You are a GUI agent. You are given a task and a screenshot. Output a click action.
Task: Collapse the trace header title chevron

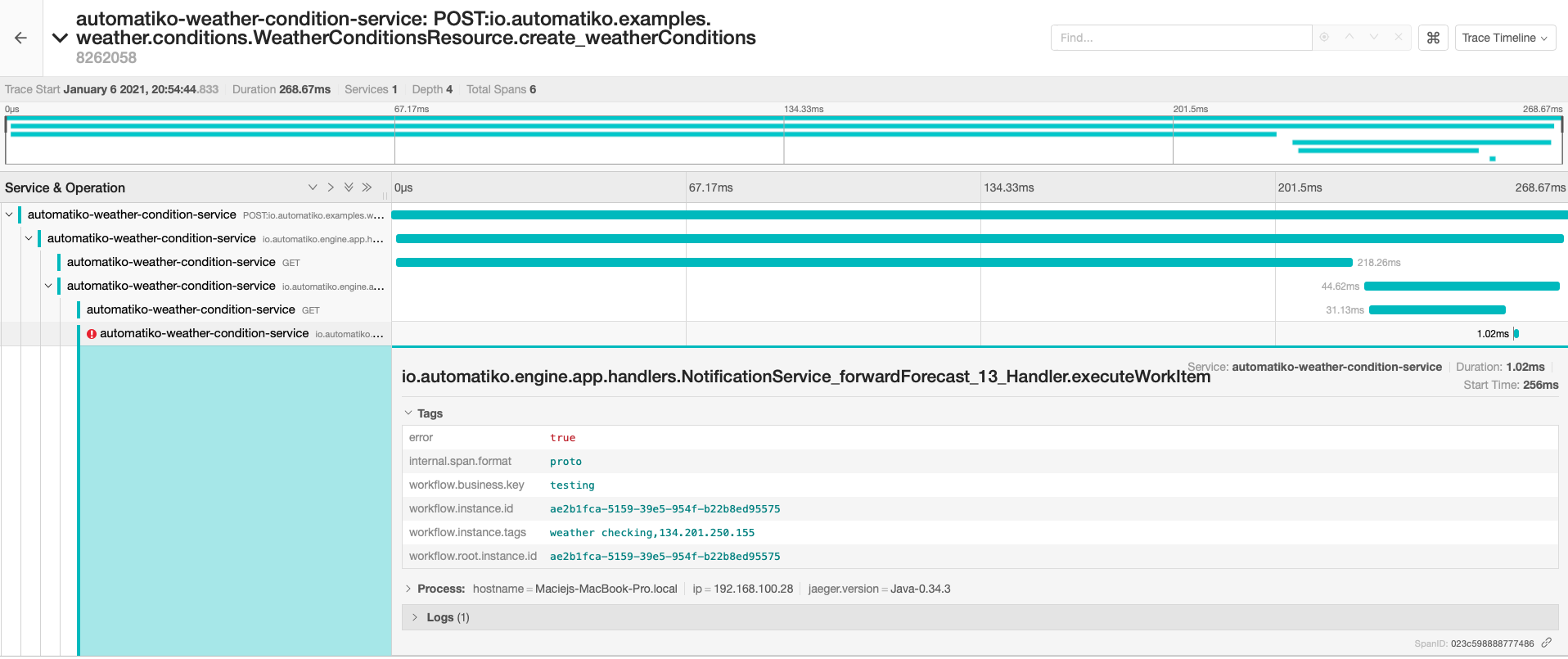pyautogui.click(x=60, y=38)
